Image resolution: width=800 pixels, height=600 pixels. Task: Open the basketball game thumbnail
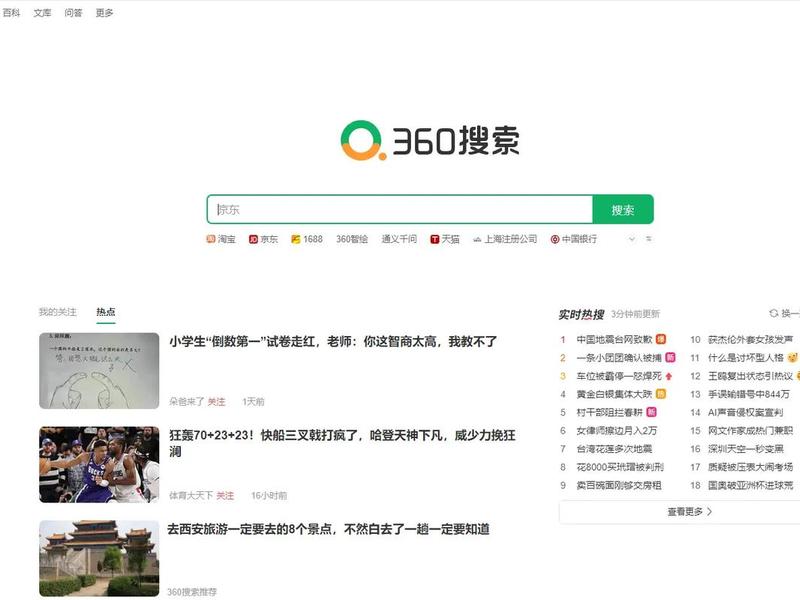[99, 464]
